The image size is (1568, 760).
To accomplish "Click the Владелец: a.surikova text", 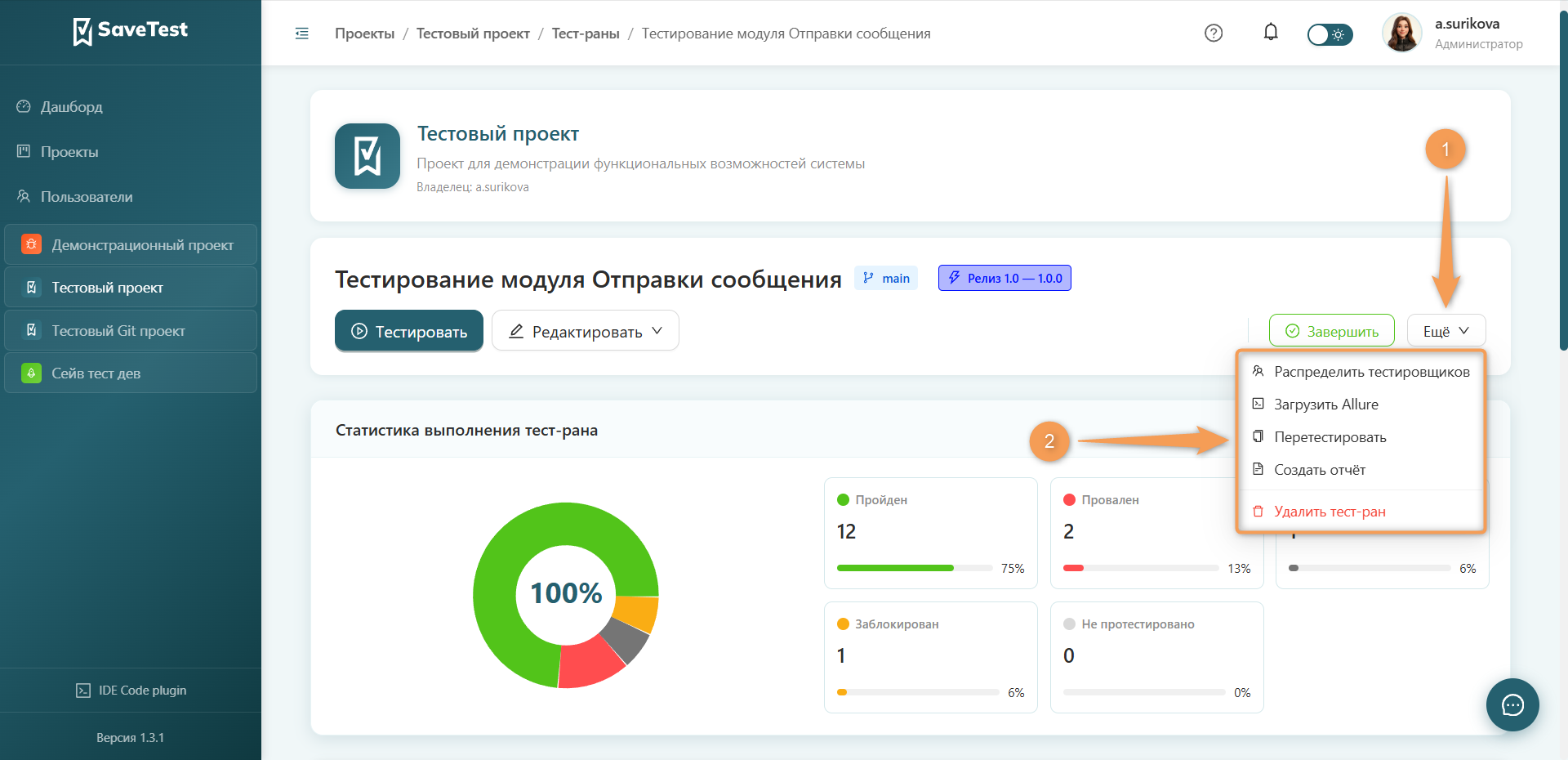I will 473,187.
